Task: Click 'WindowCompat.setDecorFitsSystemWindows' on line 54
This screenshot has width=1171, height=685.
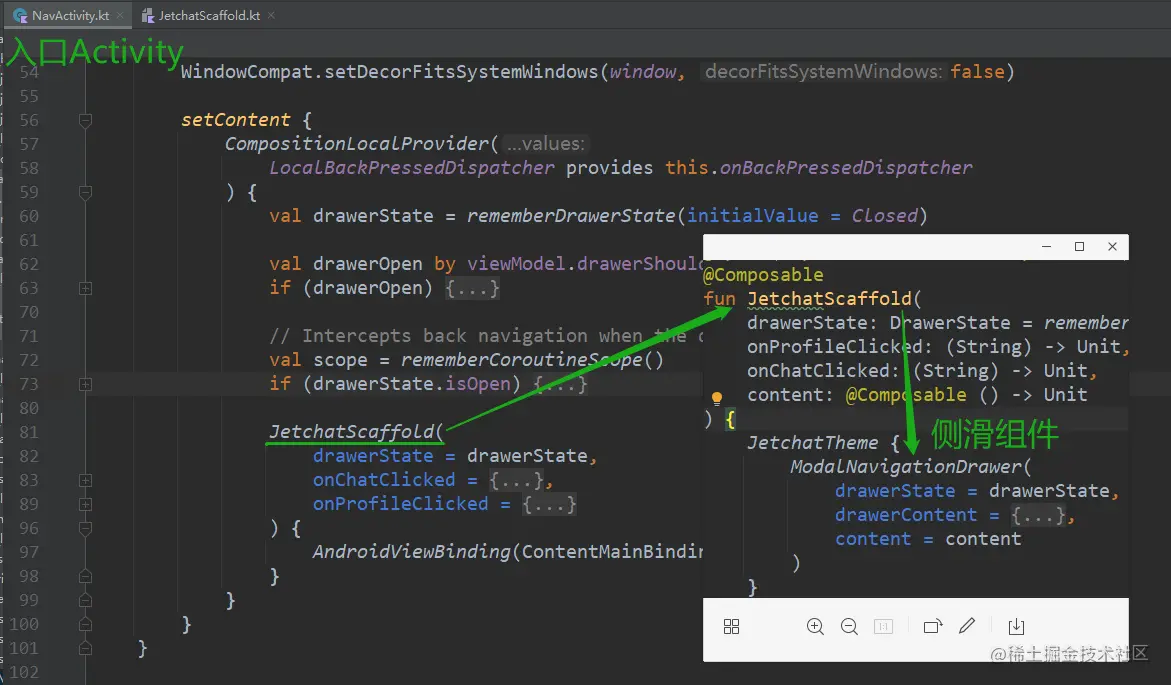Action: click(x=389, y=72)
